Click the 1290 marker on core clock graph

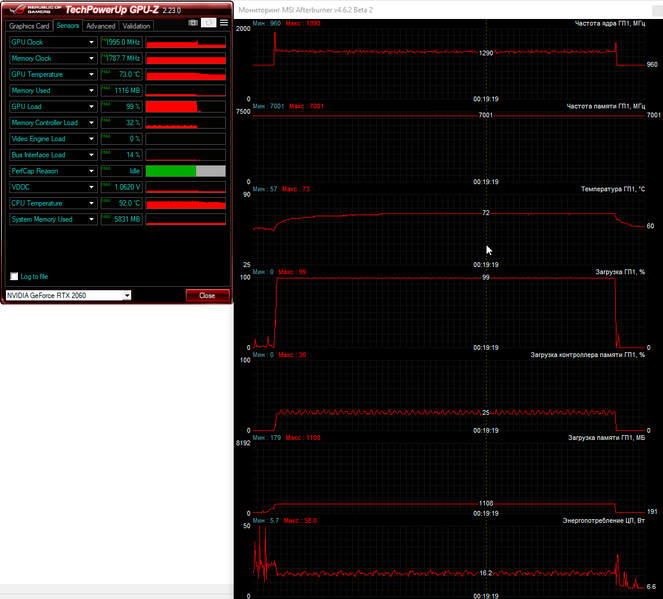[486, 53]
